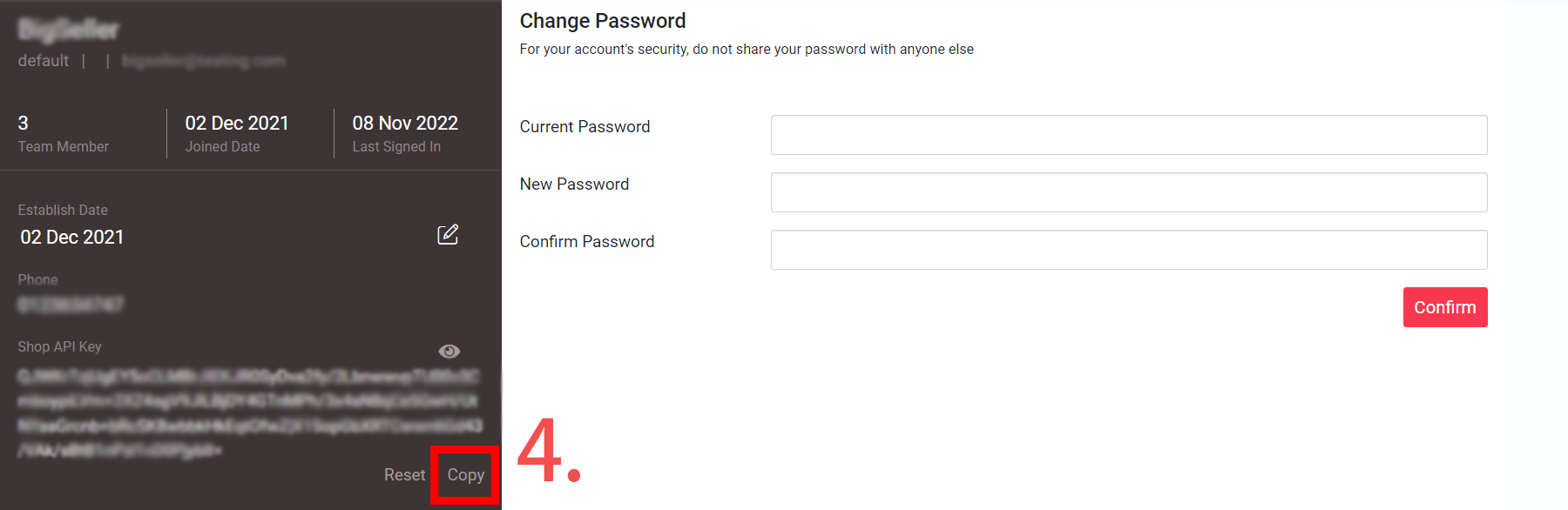This screenshot has height=510, width=1568.
Task: Click the default role label
Action: point(44,60)
